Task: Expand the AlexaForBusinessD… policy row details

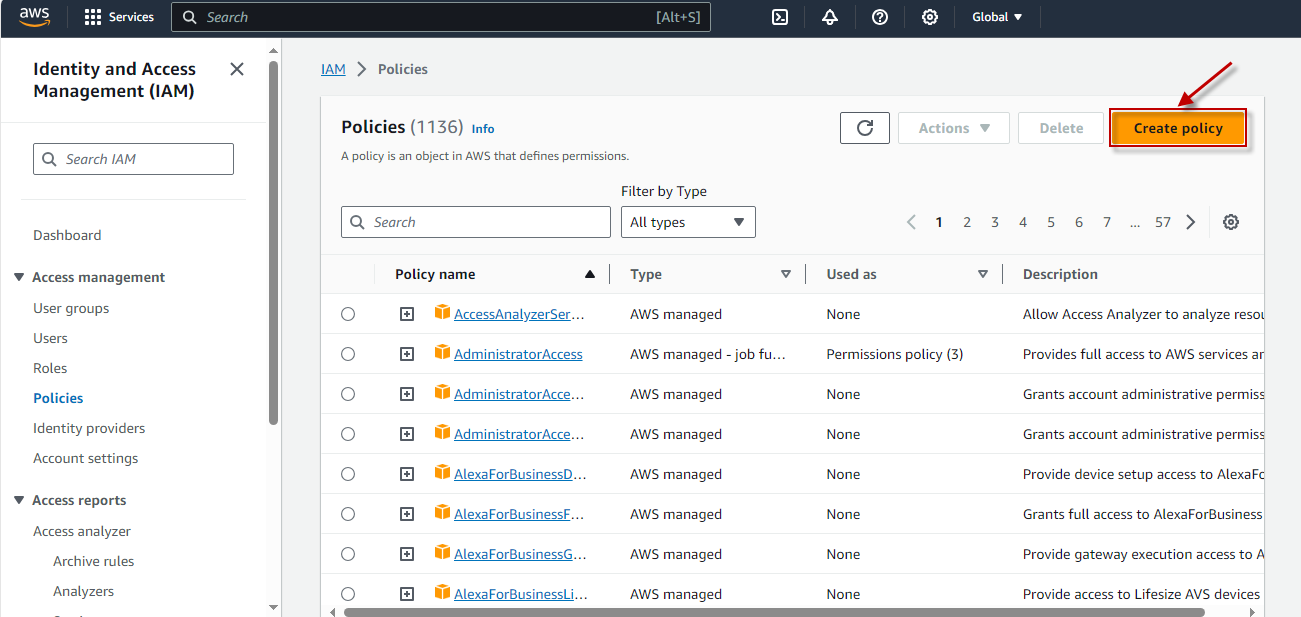Action: coord(407,474)
